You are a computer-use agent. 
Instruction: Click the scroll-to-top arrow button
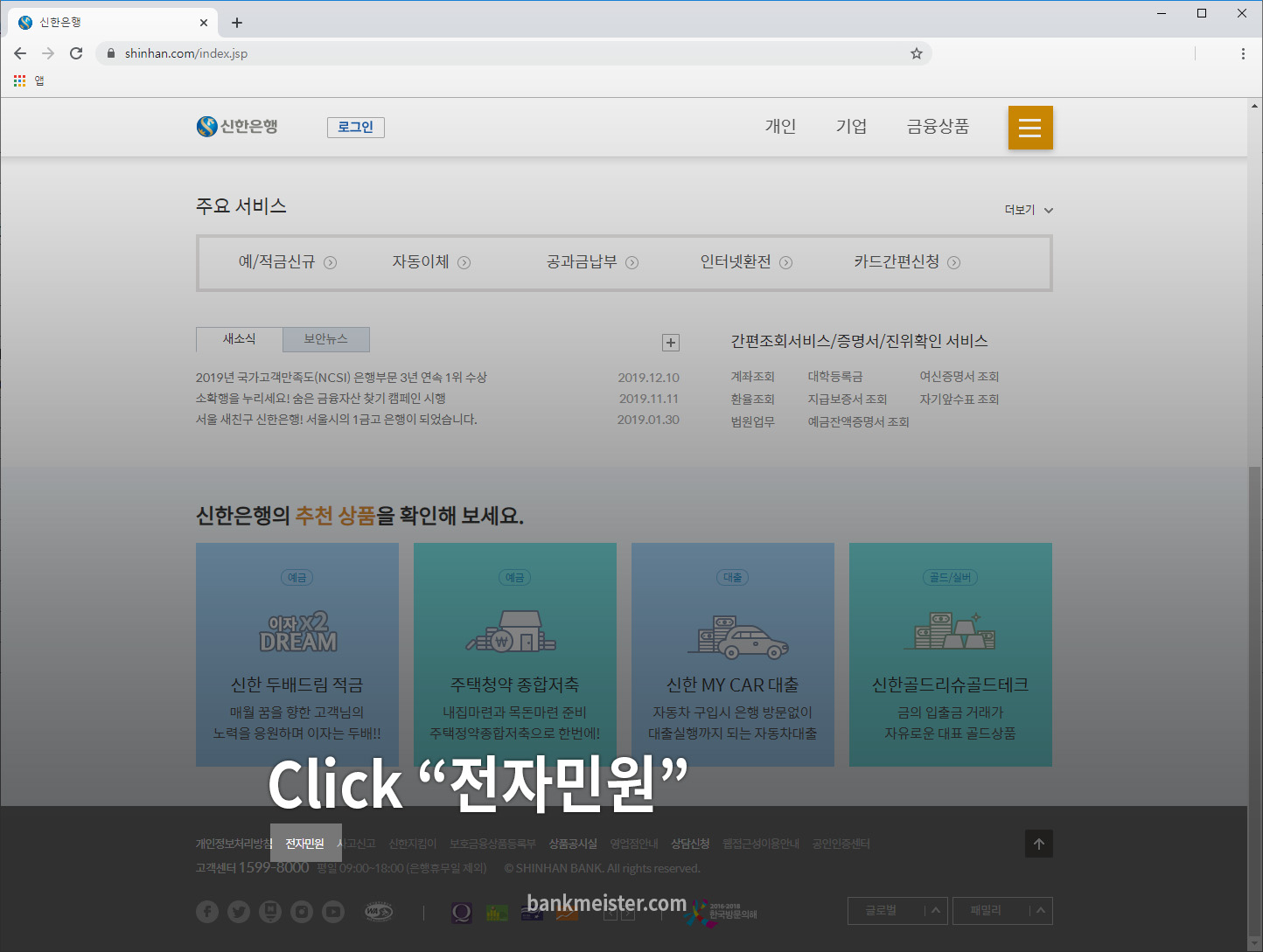(x=1039, y=844)
